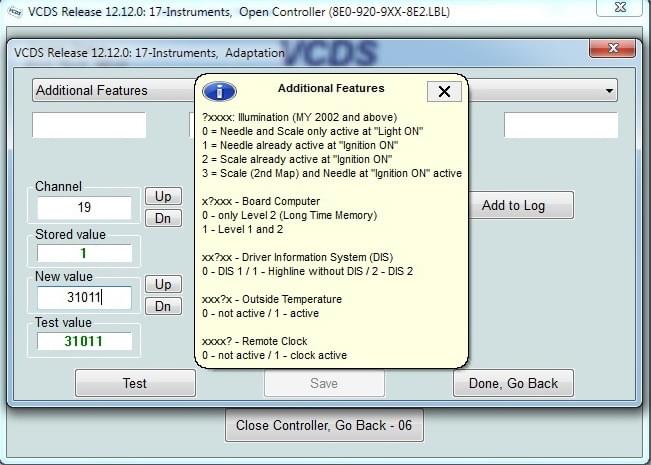Viewport: 651px width, 465px height.
Task: Click Channel Up button
Action: 163,196
